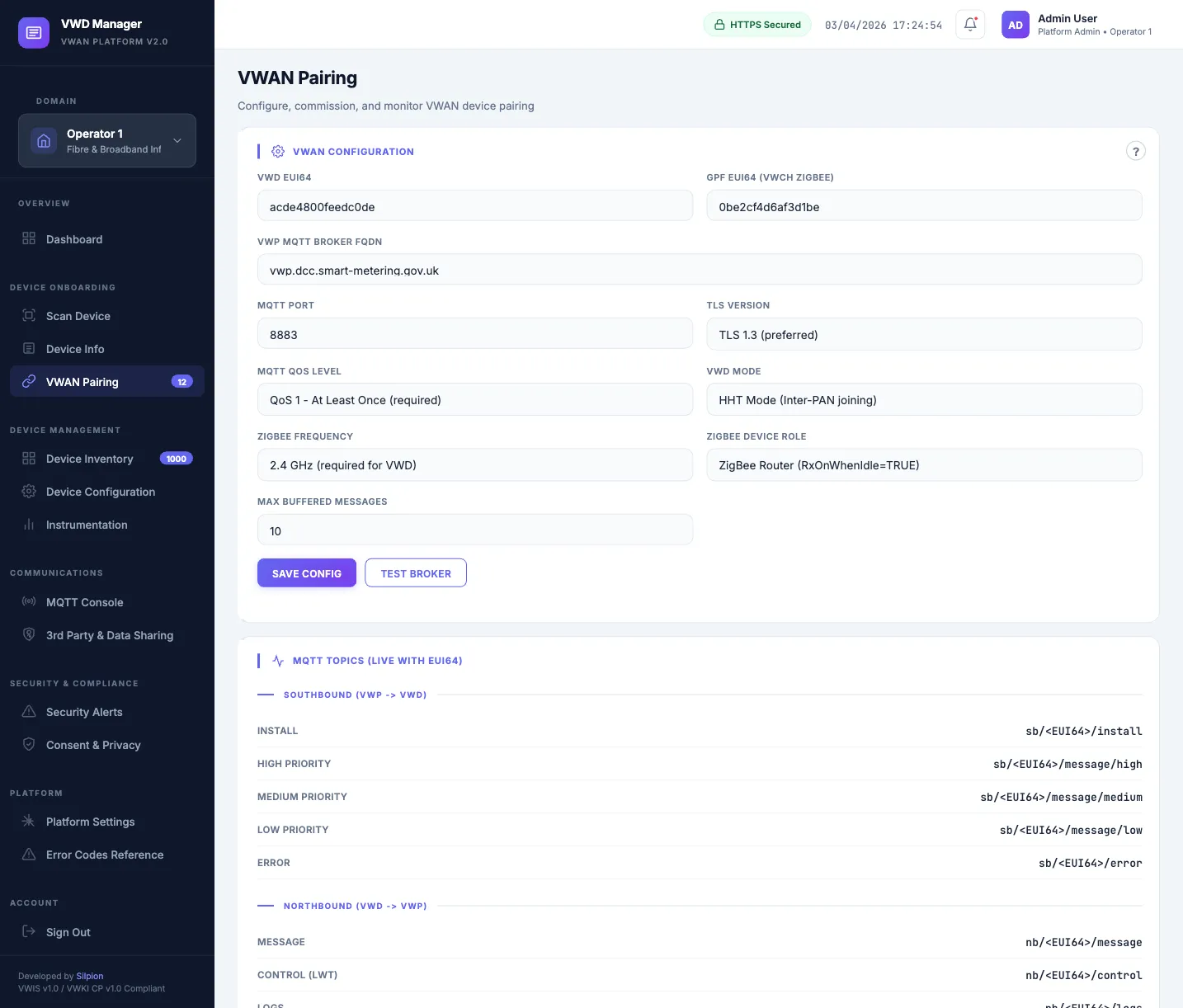The image size is (1183, 1008).
Task: Open the MQTT Console broadcast icon
Action: (x=28, y=602)
